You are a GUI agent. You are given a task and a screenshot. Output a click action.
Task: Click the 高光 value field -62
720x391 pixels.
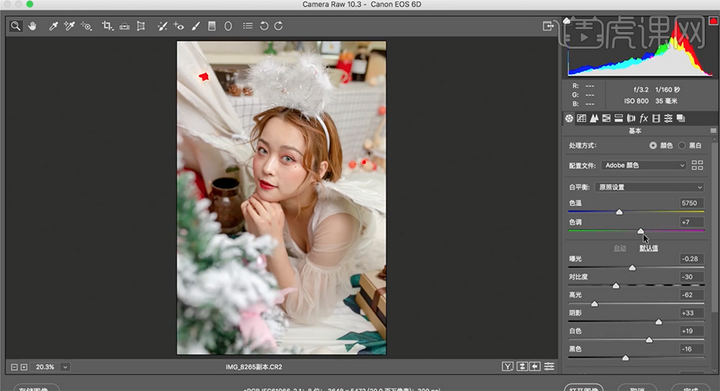click(691, 295)
